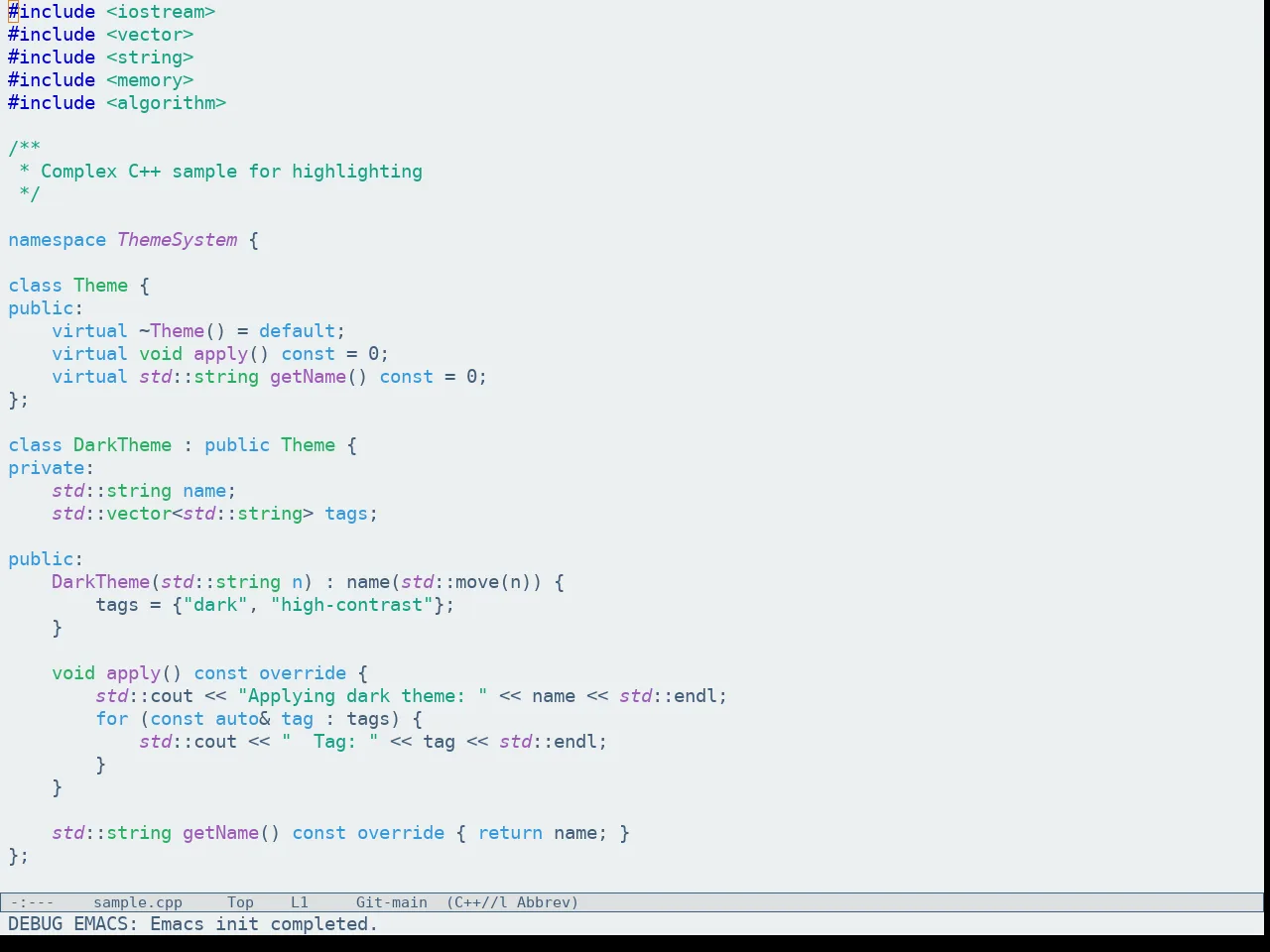Viewport: 1270px width, 952px height.
Task: Click on '~Theme()' destructor
Action: coord(183,331)
